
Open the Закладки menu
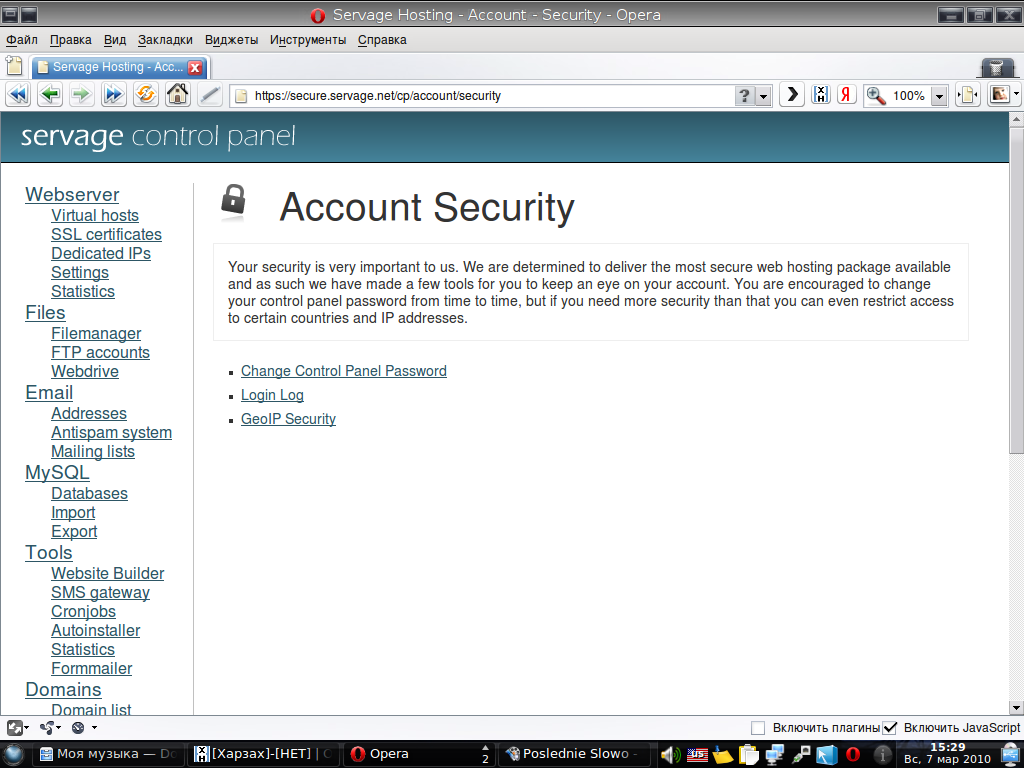pyautogui.click(x=165, y=40)
